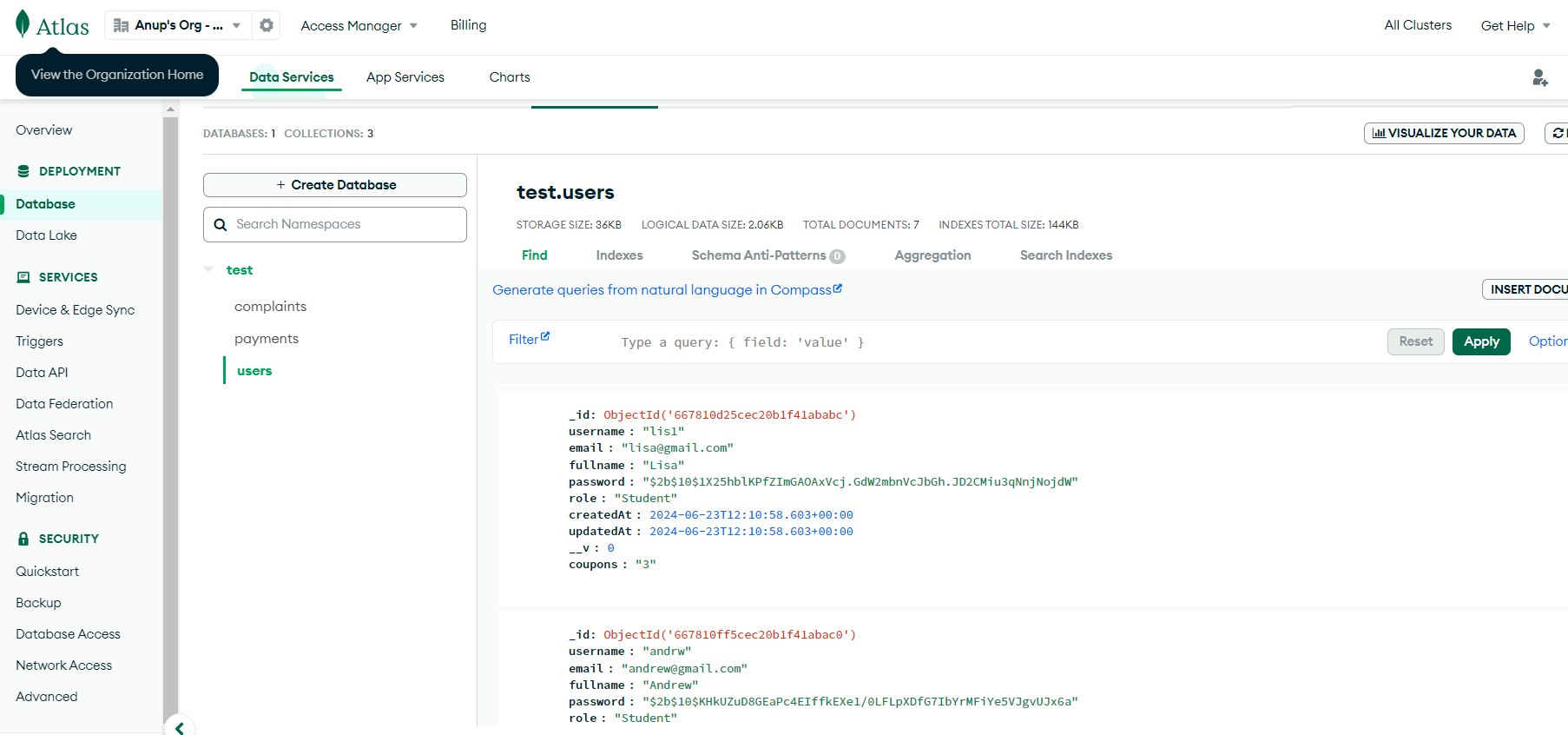This screenshot has width=1568, height=735.
Task: Collapse the sidebar with chevron button
Action: point(180,727)
